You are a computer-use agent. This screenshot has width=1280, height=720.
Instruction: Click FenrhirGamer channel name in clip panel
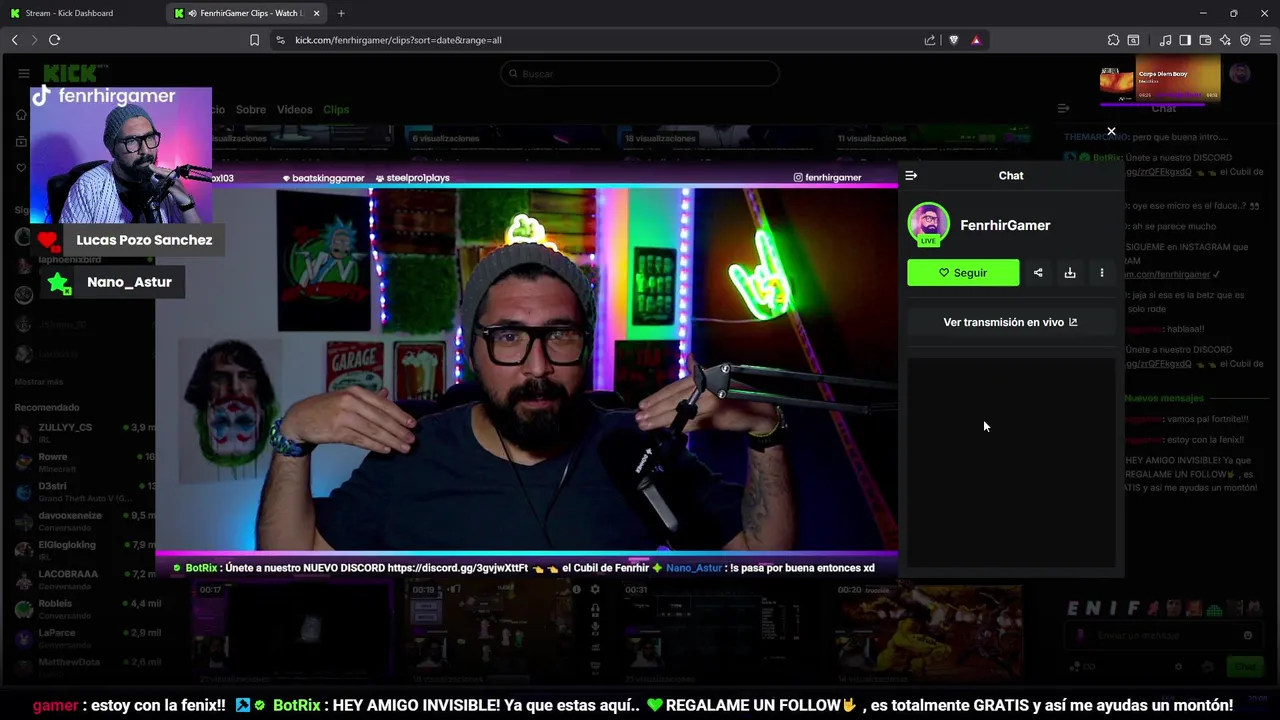(1005, 225)
